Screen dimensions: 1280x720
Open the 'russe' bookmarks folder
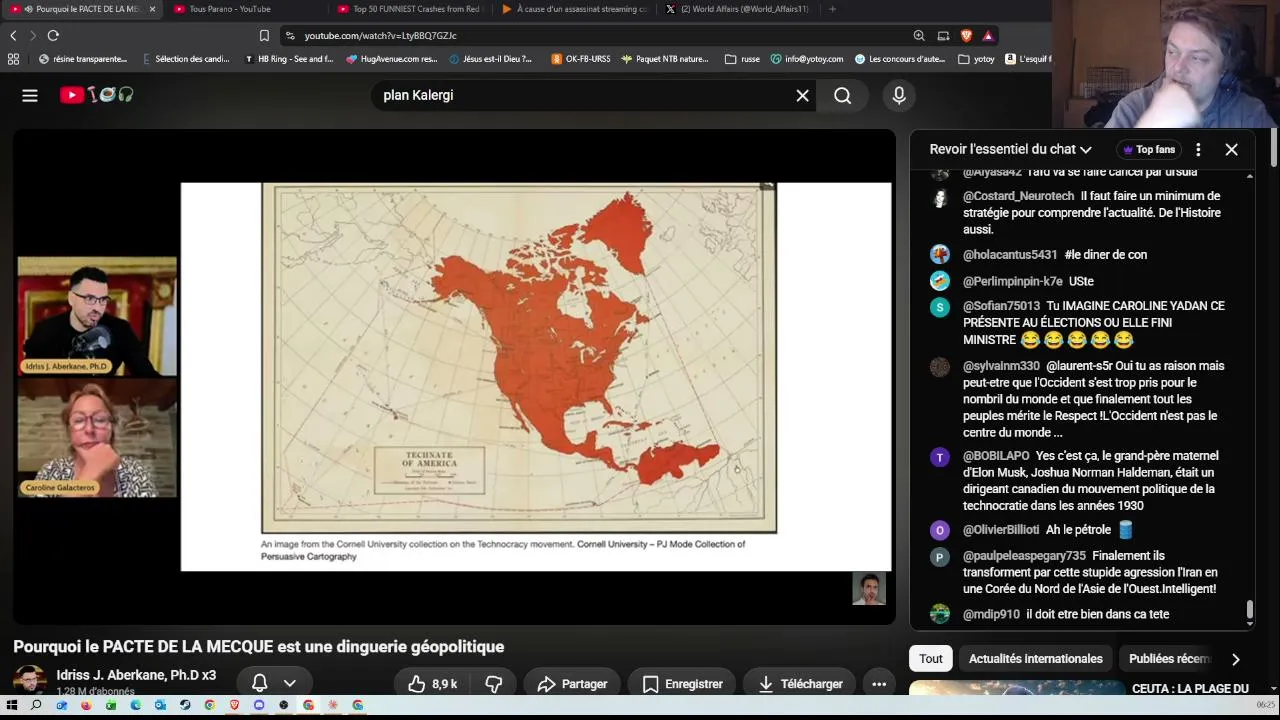742,59
